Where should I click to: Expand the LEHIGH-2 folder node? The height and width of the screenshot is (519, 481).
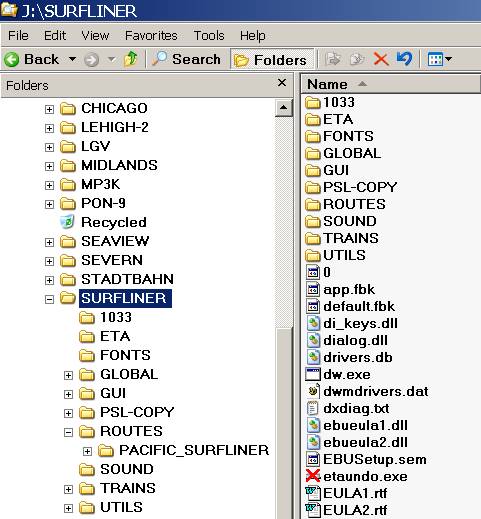point(49,128)
